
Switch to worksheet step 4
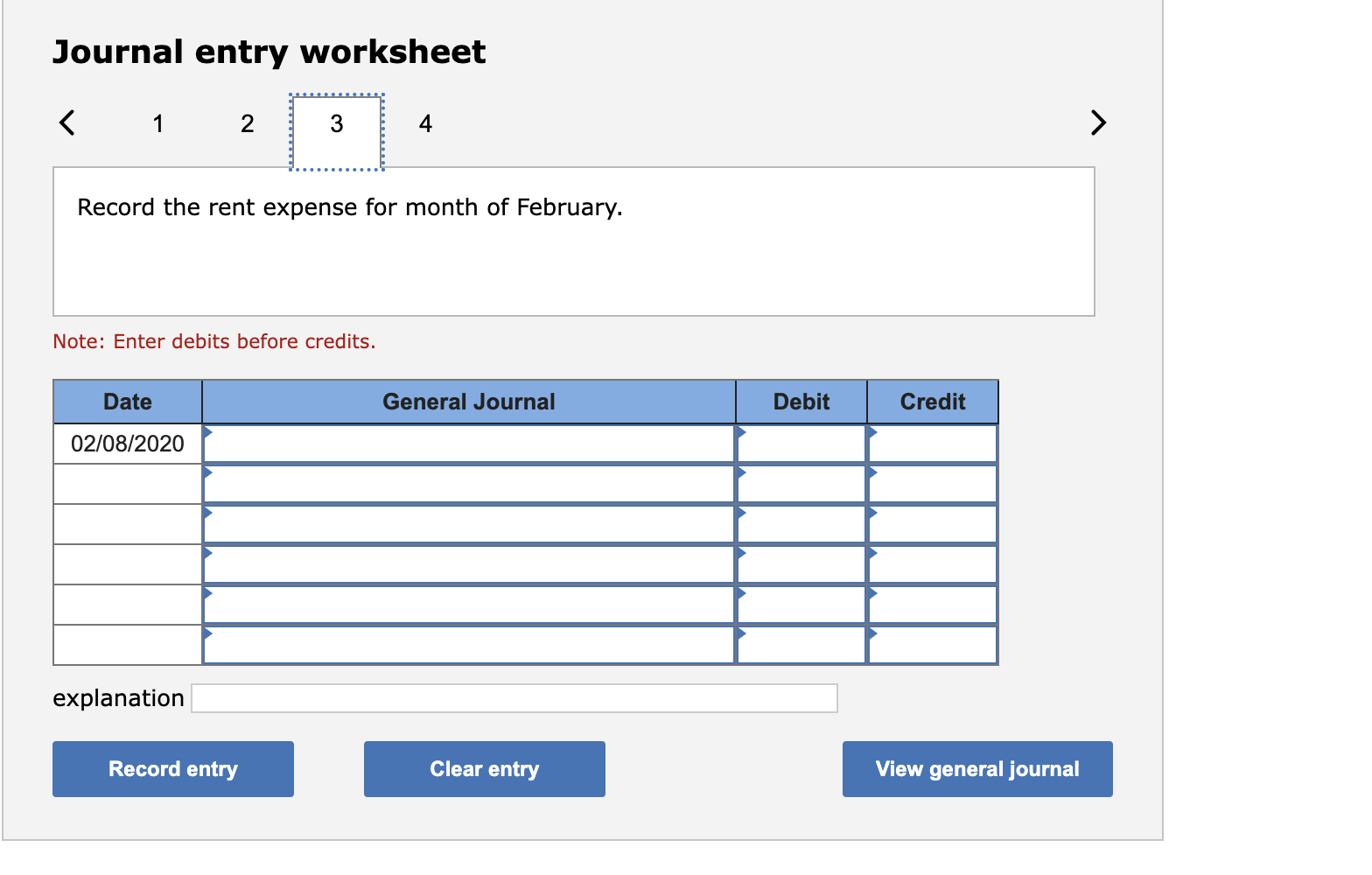tap(425, 123)
